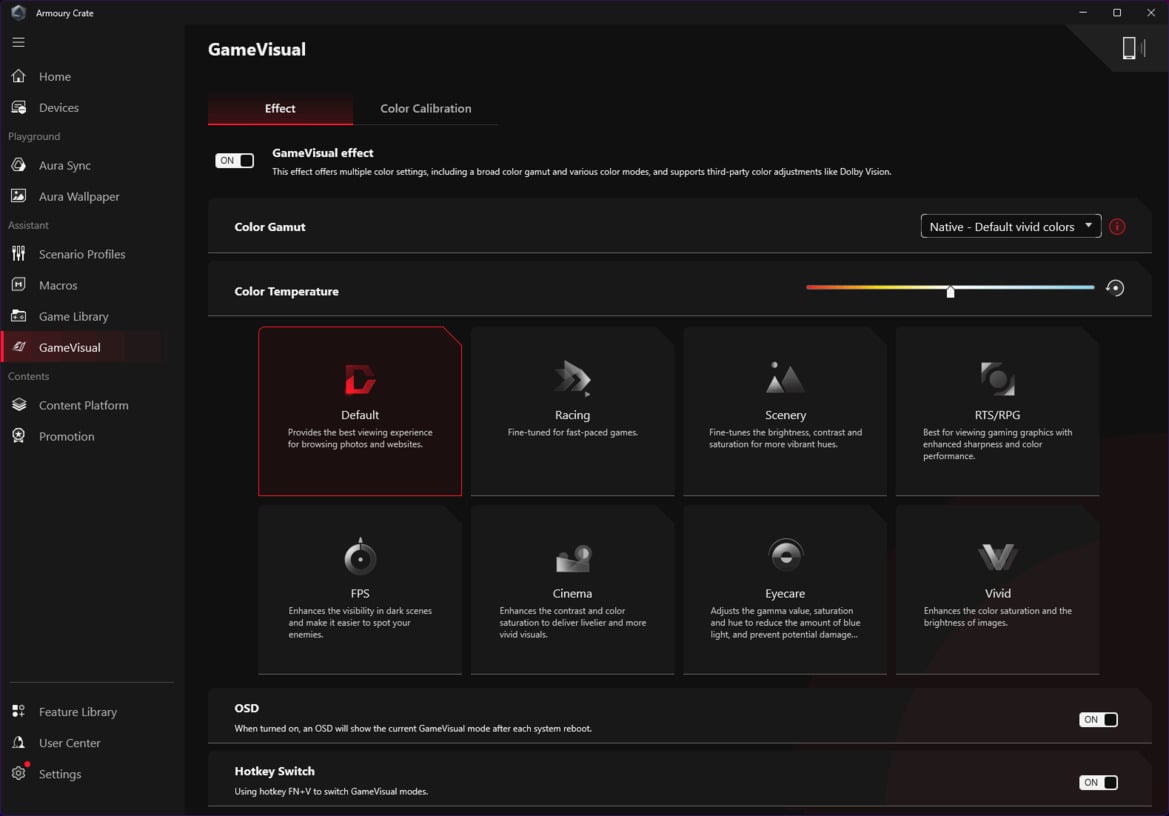Open the Promotion icon
Viewport: 1169px width, 816px height.
(19, 436)
